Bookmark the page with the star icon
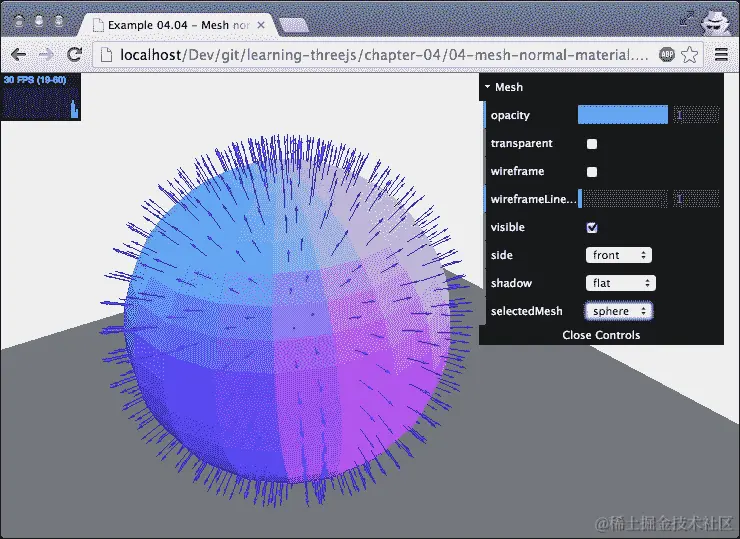740x539 pixels. click(x=690, y=55)
